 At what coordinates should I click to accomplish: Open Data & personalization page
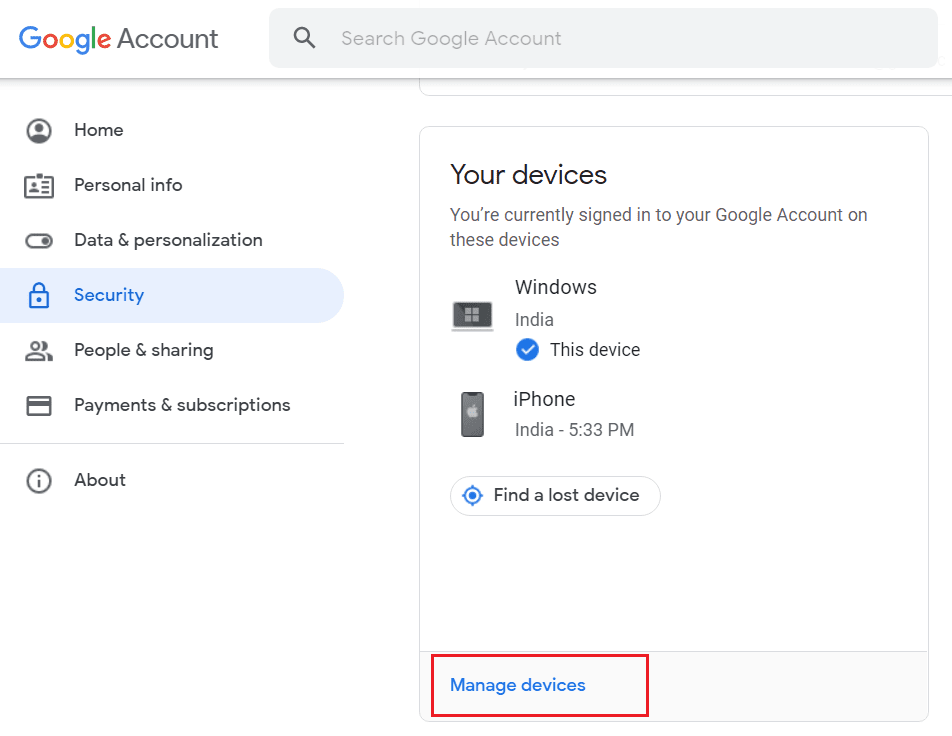click(x=168, y=240)
